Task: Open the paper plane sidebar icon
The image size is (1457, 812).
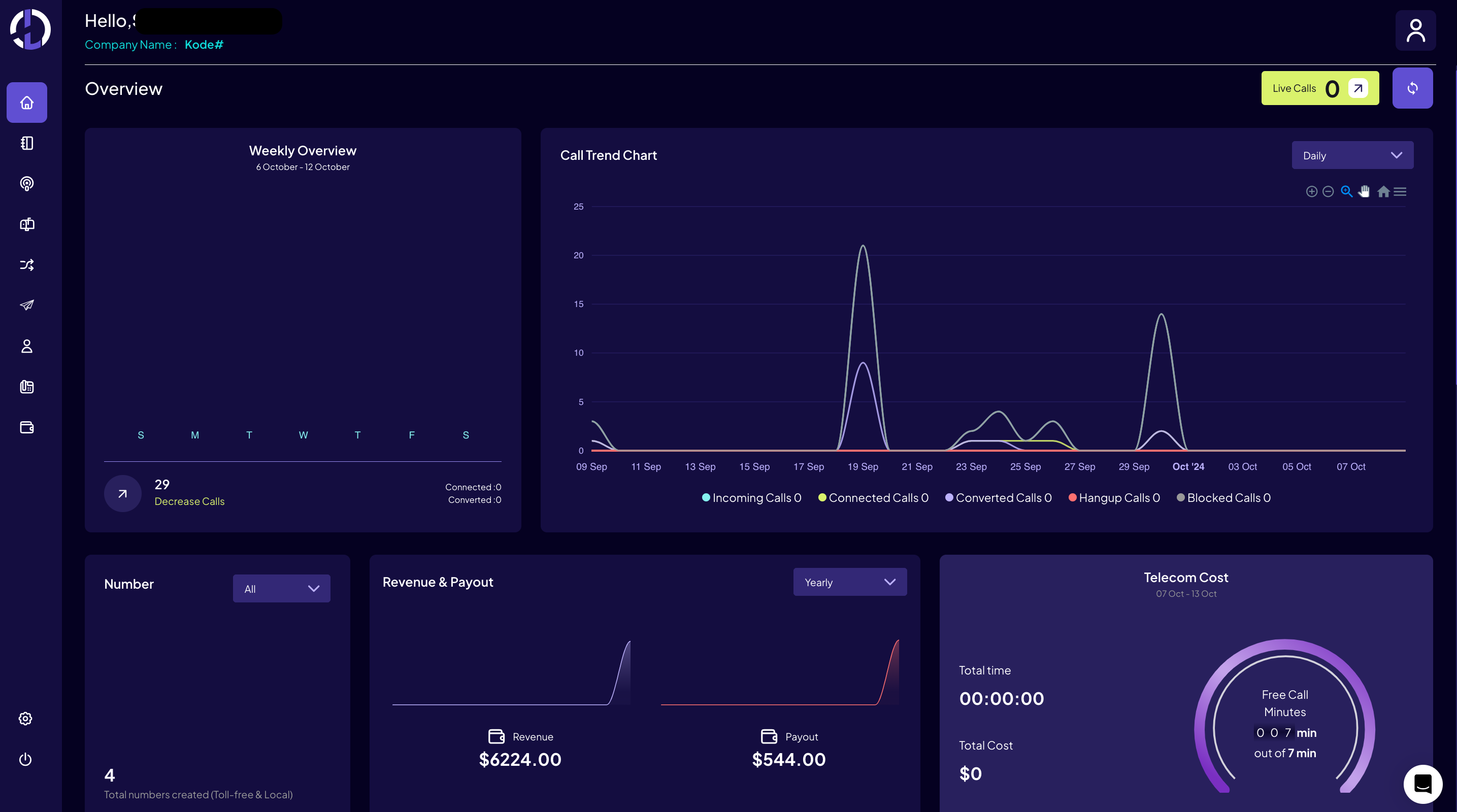Action: pyautogui.click(x=26, y=306)
